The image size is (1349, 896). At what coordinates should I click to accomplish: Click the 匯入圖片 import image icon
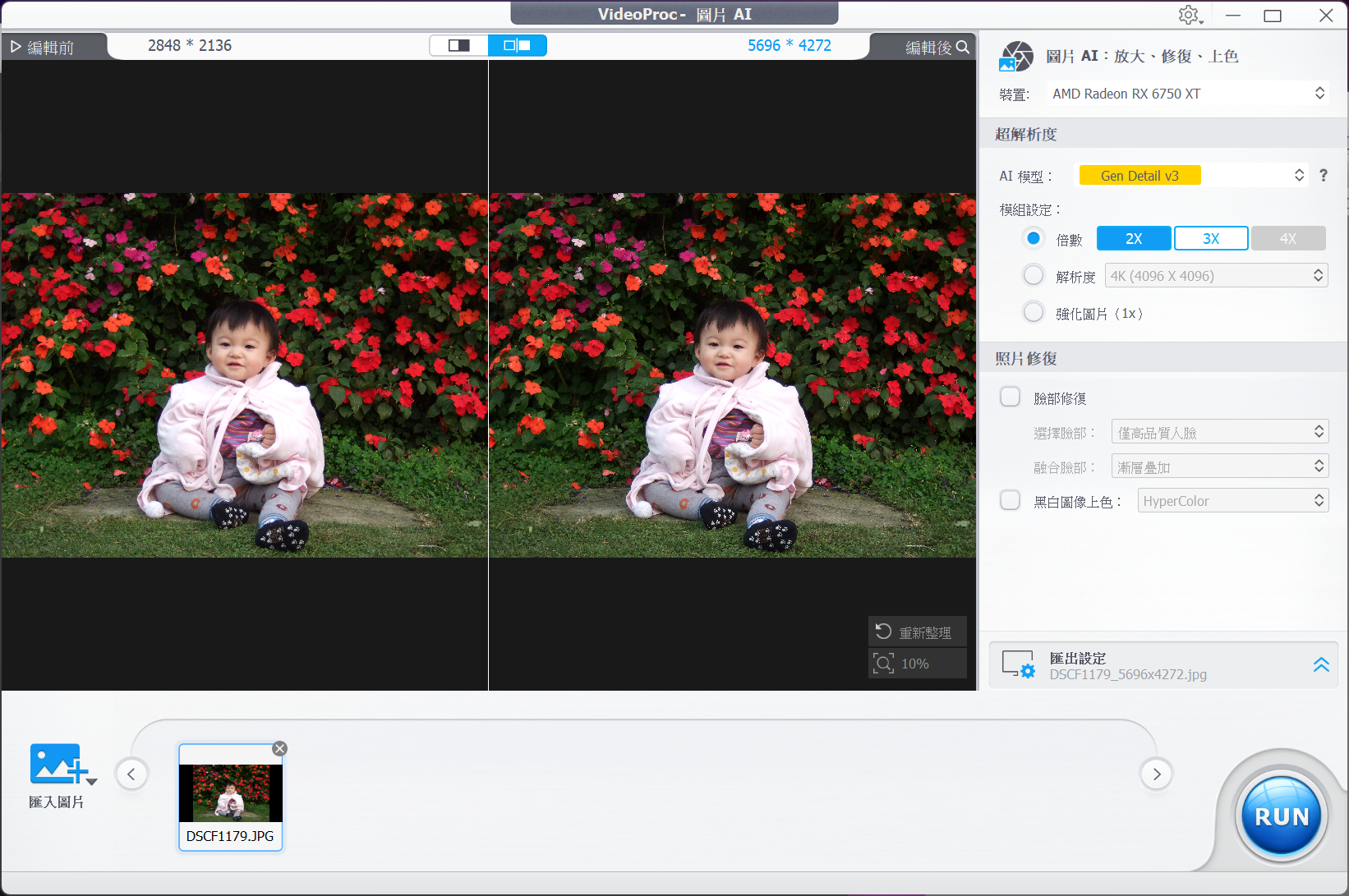(59, 765)
